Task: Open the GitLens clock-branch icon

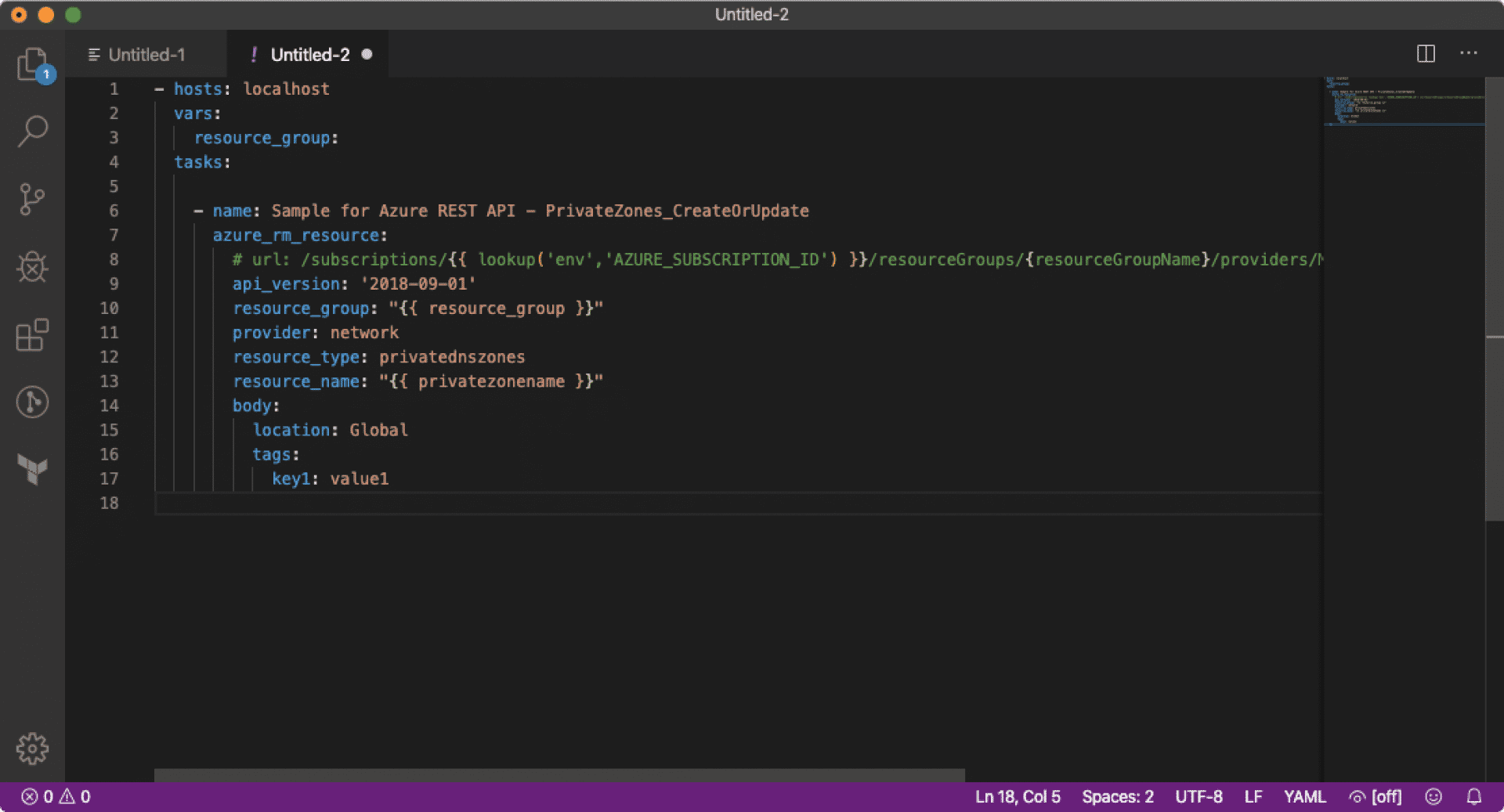Action: tap(33, 402)
